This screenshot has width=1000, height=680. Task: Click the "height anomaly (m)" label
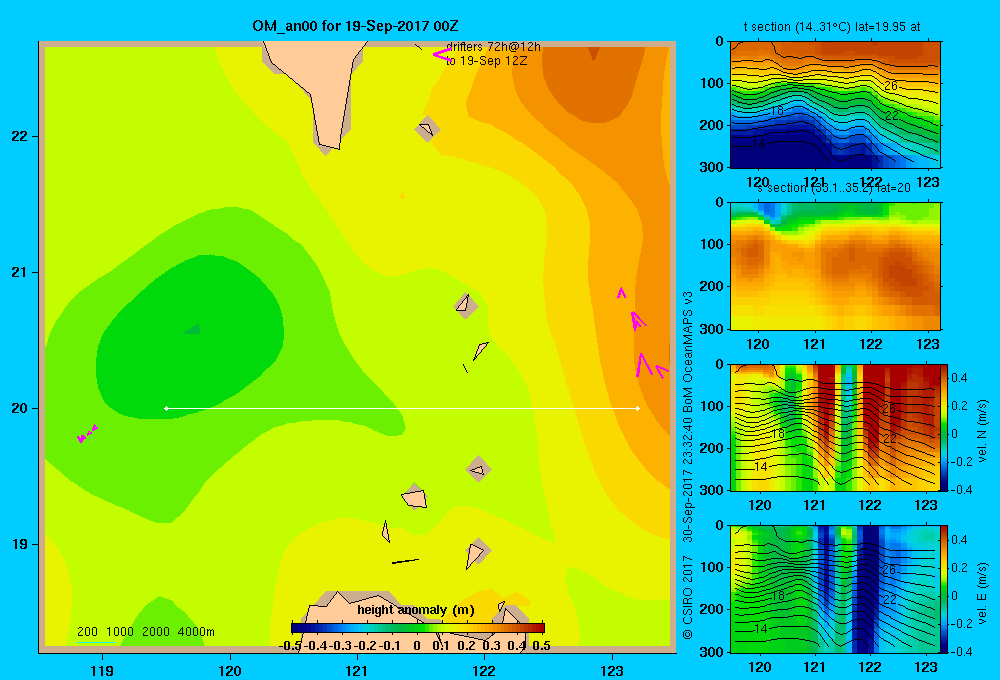416,610
